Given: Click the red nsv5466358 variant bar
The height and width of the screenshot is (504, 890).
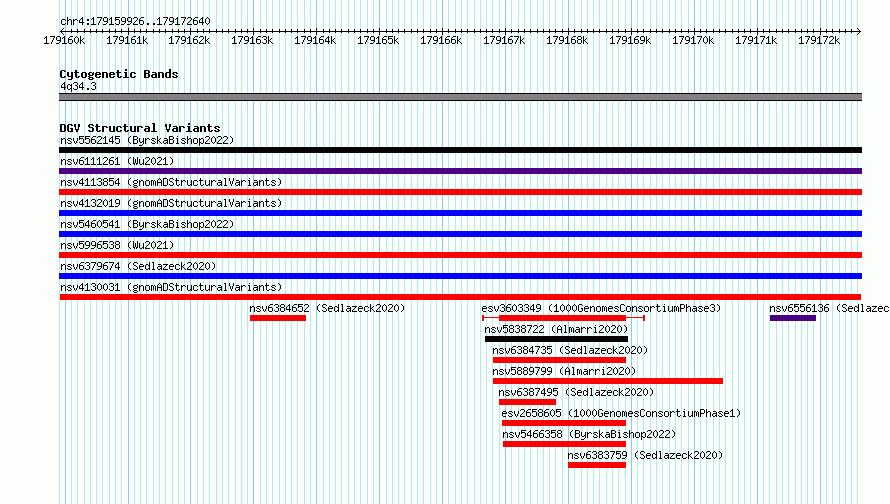Looking at the screenshot, I should pos(564,444).
